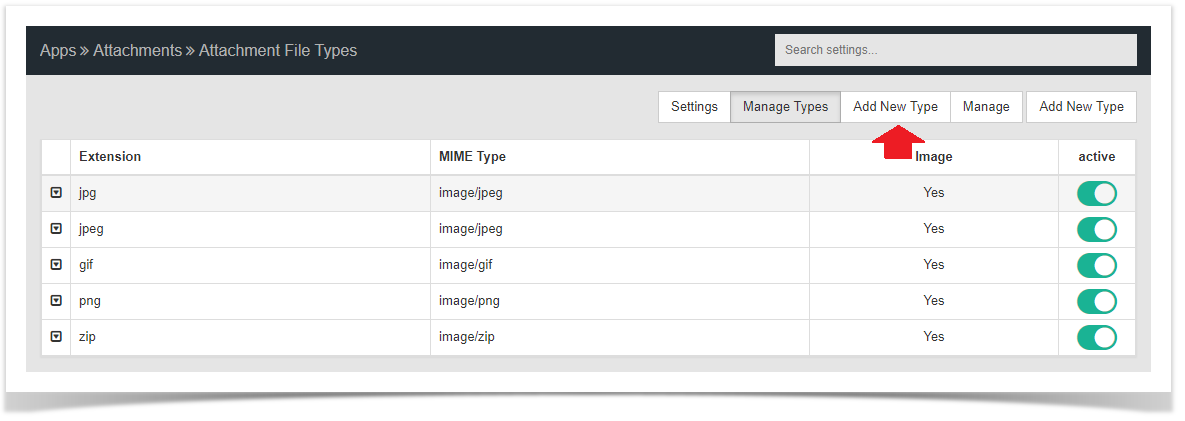Click the image/zip MIME type cell
The height and width of the screenshot is (421, 1185).
pyautogui.click(x=620, y=336)
